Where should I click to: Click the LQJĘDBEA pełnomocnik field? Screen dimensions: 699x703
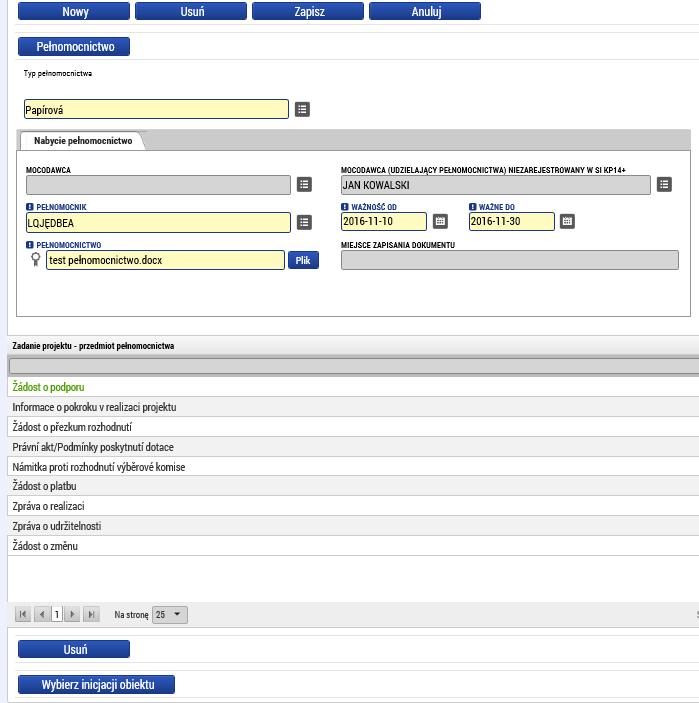(x=158, y=223)
